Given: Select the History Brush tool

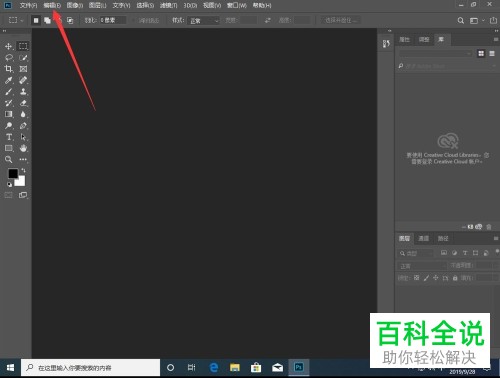Looking at the screenshot, I should [x=9, y=103].
